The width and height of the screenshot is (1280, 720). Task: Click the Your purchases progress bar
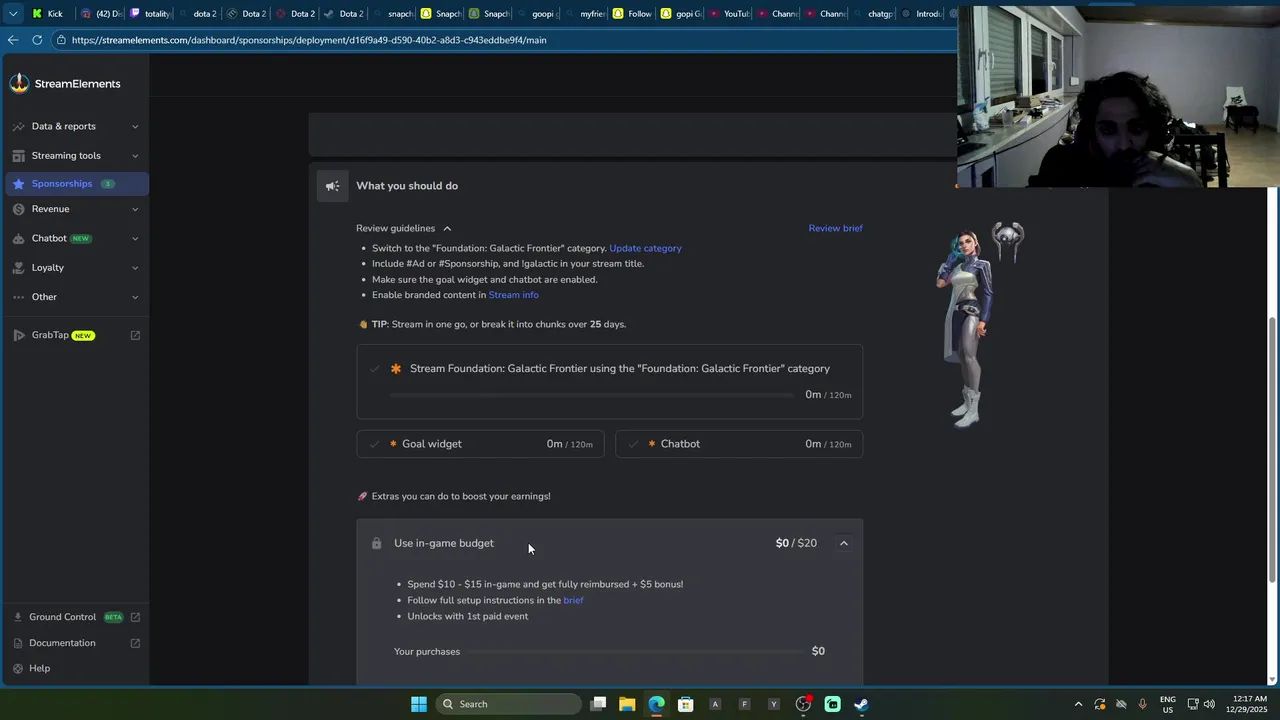(x=636, y=651)
